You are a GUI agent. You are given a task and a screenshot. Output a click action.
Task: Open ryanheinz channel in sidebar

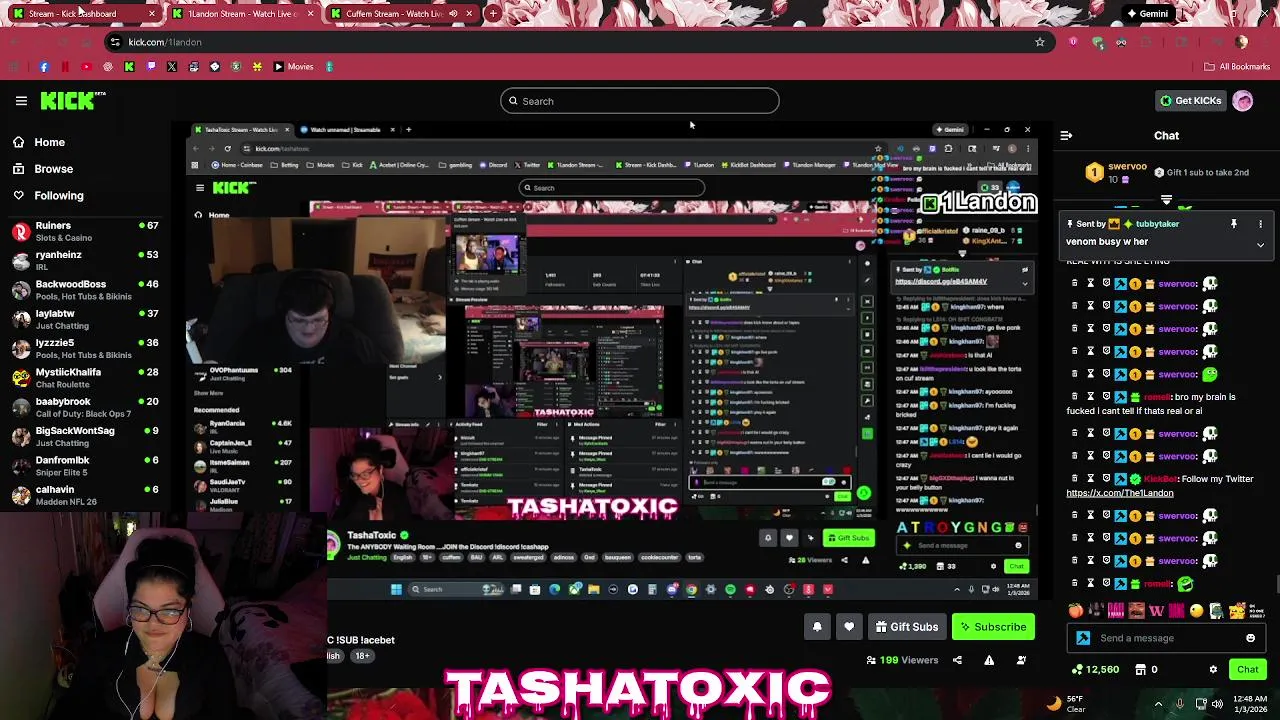[85, 261]
